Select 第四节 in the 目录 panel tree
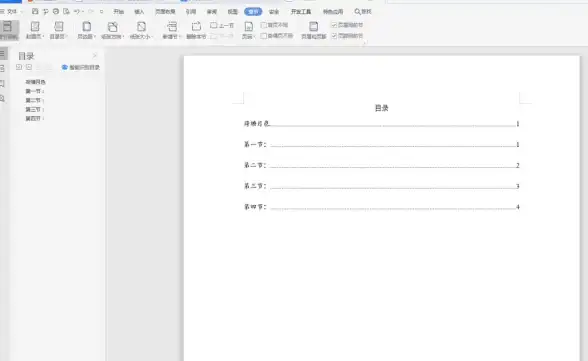588x361 pixels. point(34,118)
